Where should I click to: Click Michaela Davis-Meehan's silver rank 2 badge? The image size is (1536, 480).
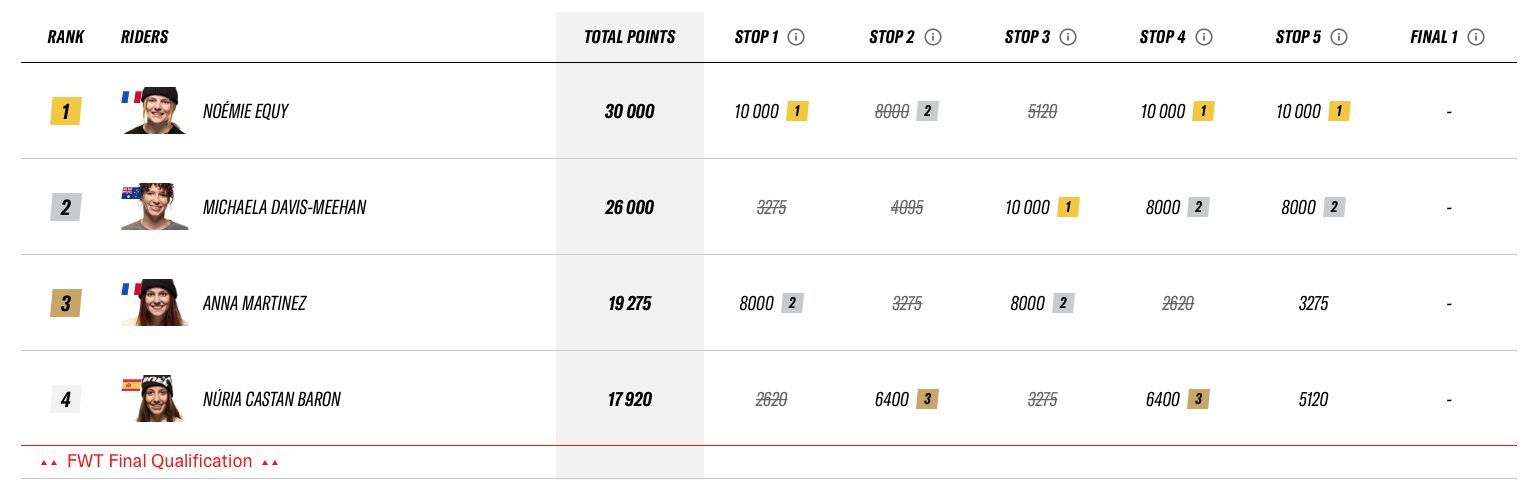[x=65, y=208]
